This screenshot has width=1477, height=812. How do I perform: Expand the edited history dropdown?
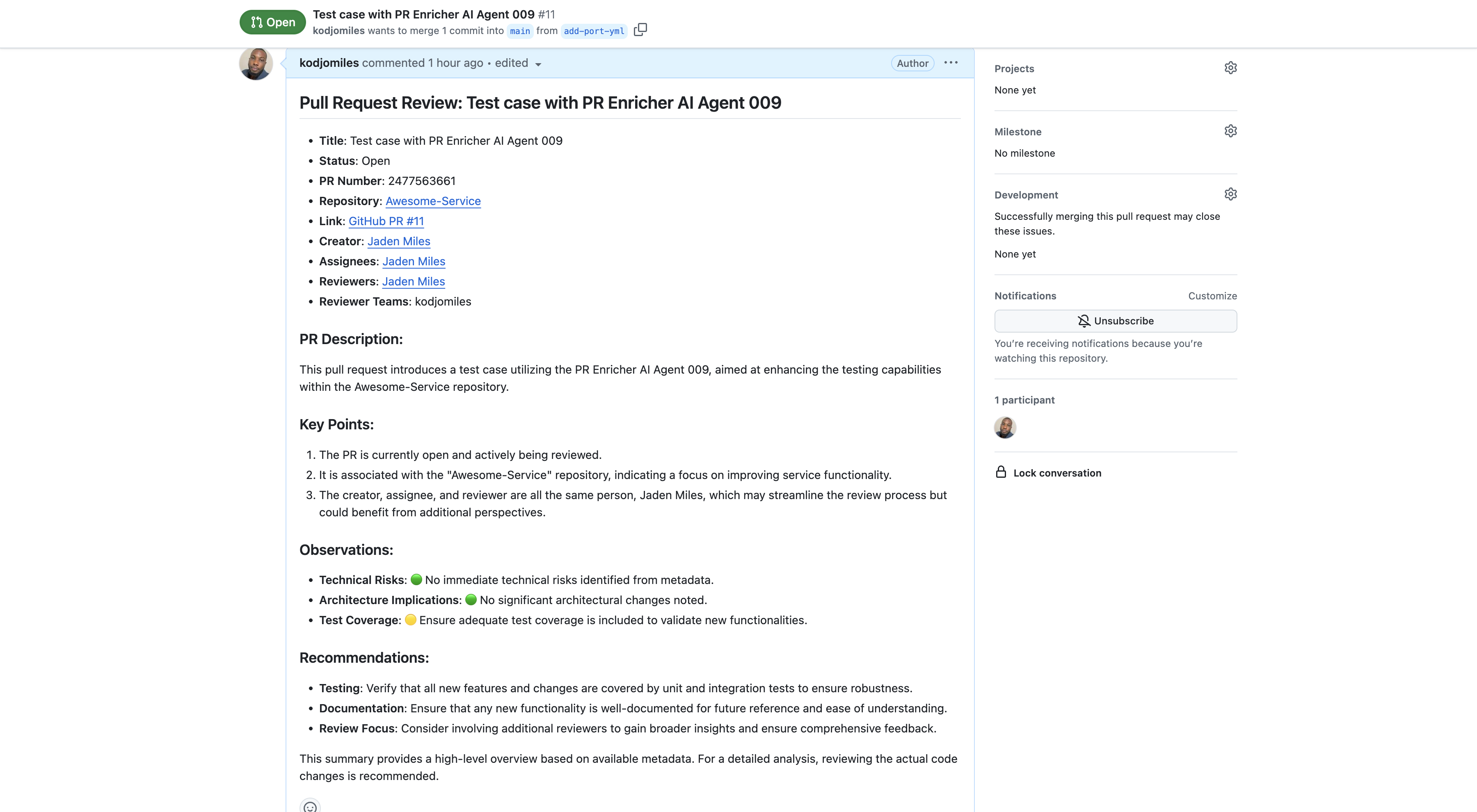[x=538, y=65]
